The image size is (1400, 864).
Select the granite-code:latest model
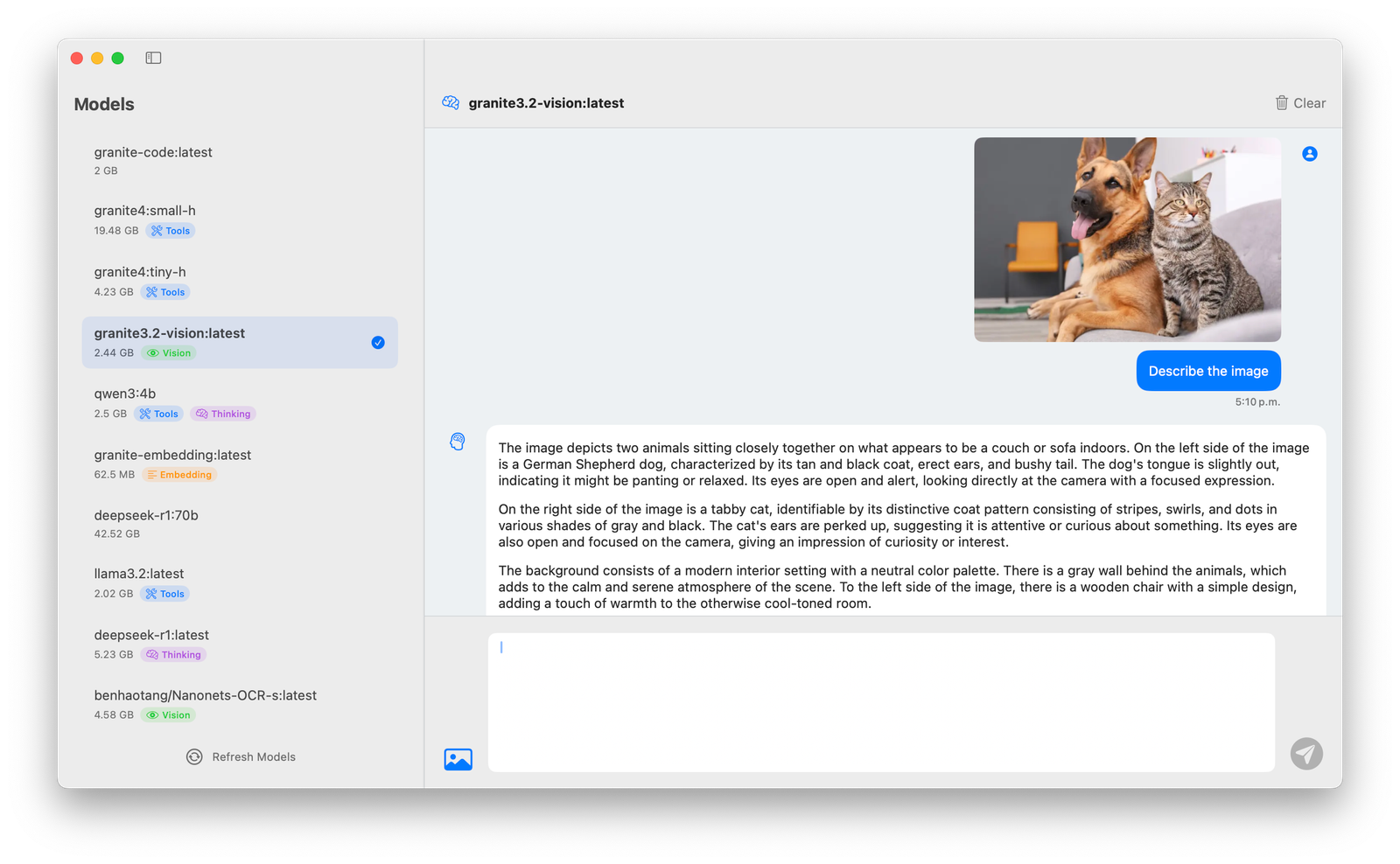tap(153, 152)
